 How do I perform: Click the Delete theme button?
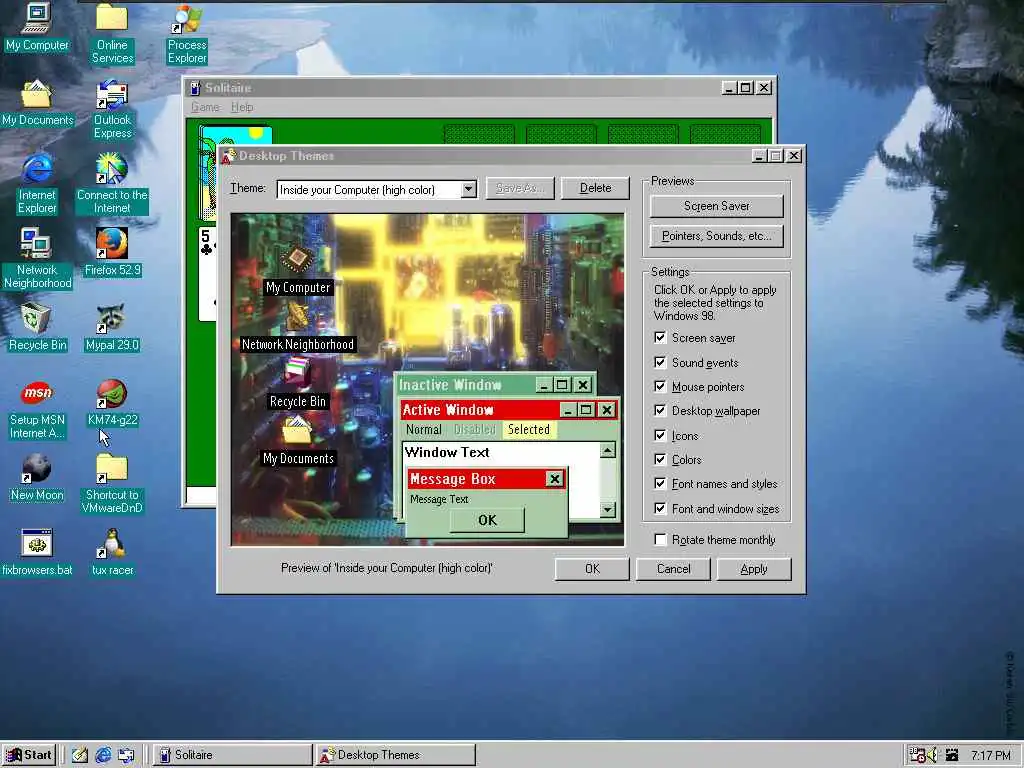(x=595, y=188)
